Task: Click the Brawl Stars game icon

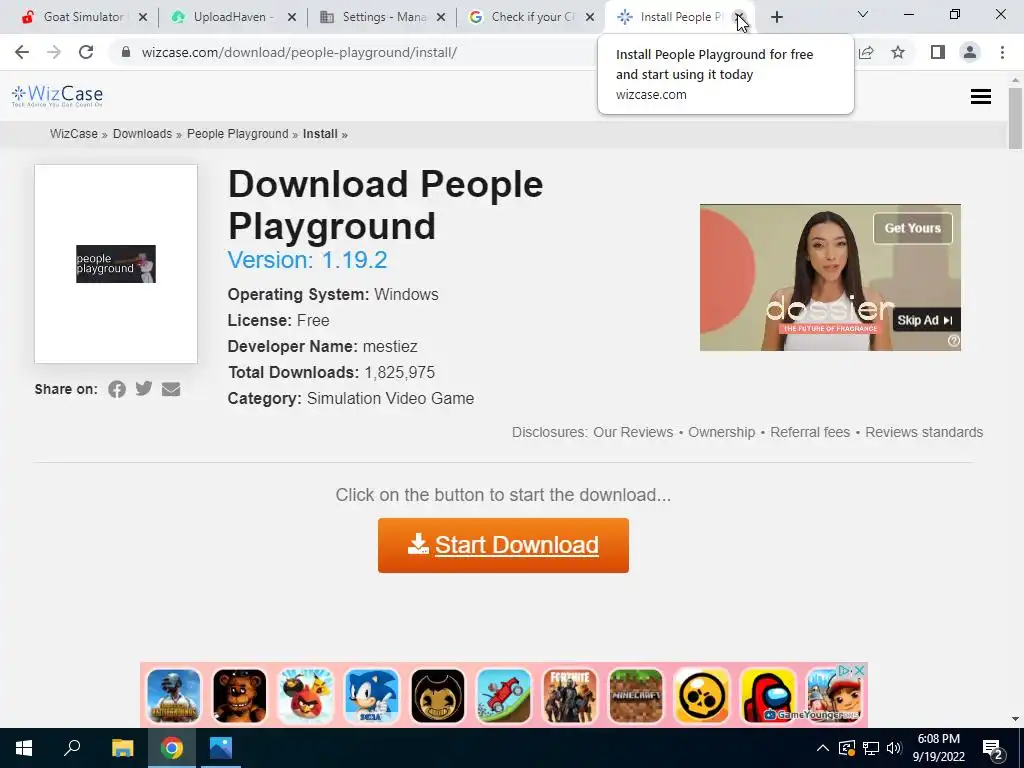Action: [701, 696]
